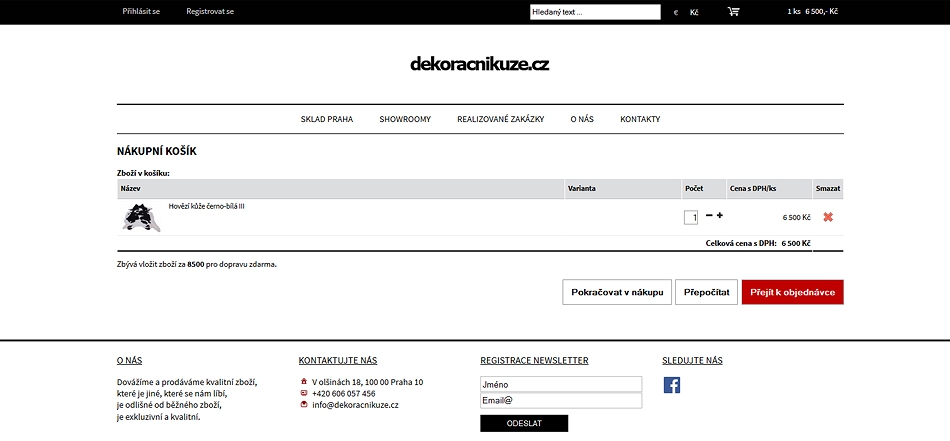Open cart summary 1 ks 6 500,- Kč
The image size is (950, 441).
[812, 12]
